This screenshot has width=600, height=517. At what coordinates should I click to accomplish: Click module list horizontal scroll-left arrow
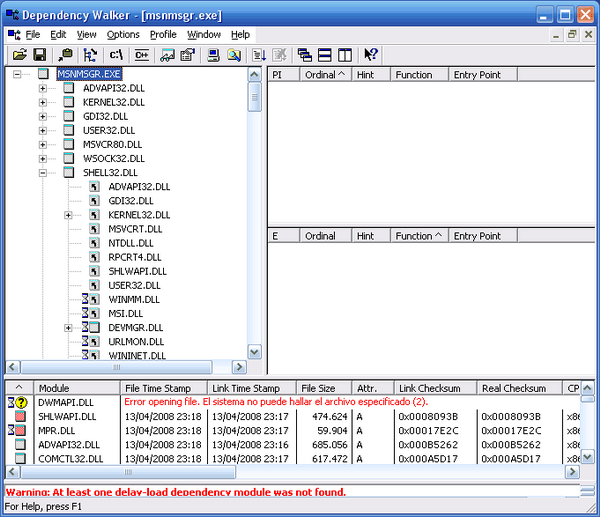(x=12, y=471)
